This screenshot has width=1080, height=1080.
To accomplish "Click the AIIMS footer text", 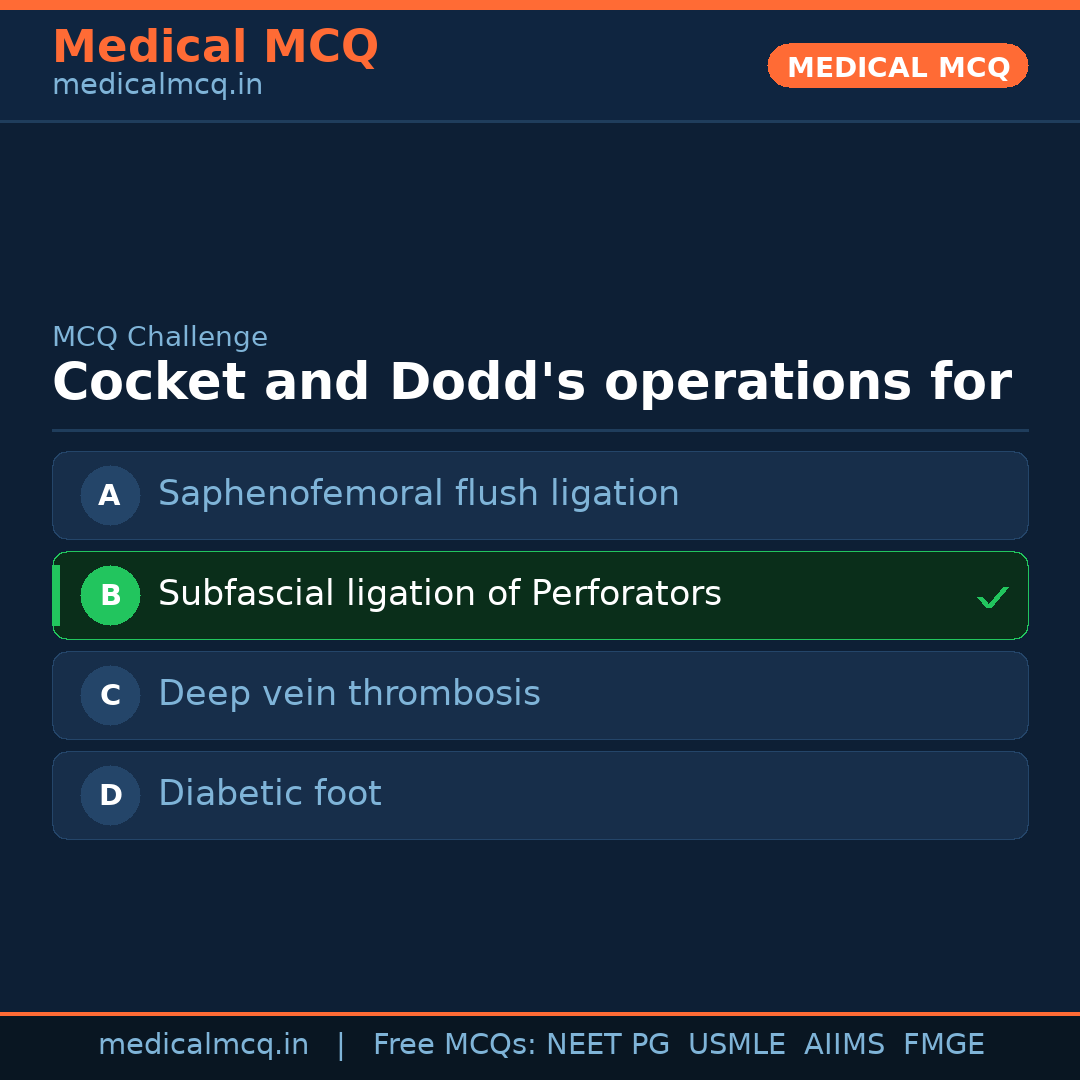I will [x=844, y=1045].
